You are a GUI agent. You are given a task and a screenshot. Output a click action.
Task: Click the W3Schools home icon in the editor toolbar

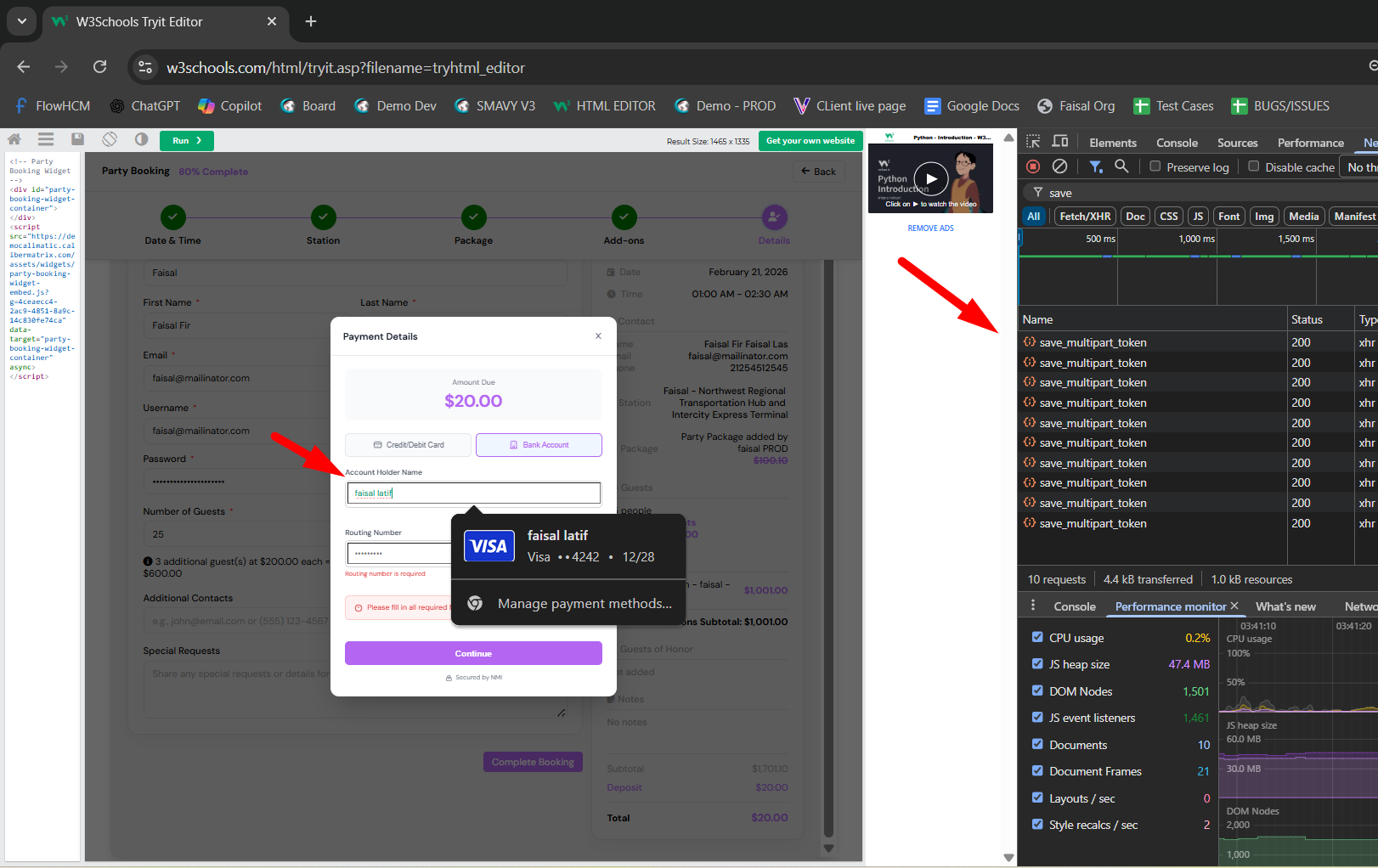tap(14, 139)
